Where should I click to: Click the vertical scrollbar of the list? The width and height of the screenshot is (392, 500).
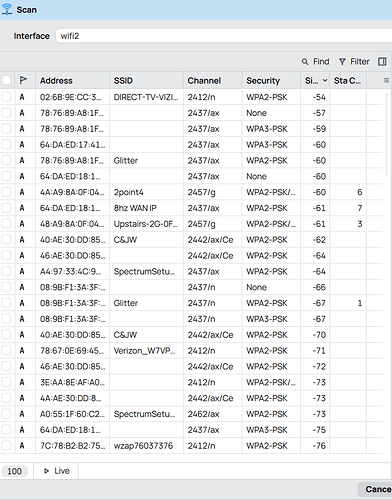click(x=387, y=133)
